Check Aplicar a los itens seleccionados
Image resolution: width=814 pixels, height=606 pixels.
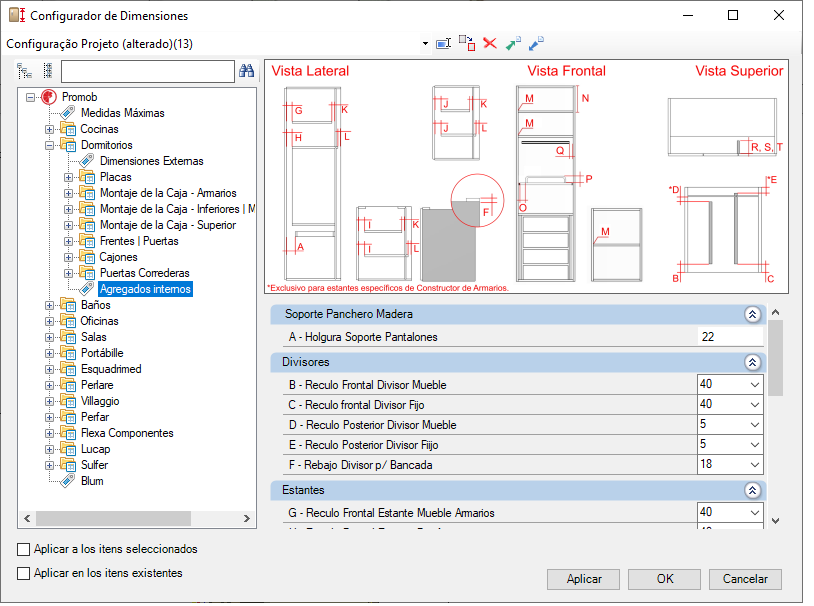[x=23, y=549]
